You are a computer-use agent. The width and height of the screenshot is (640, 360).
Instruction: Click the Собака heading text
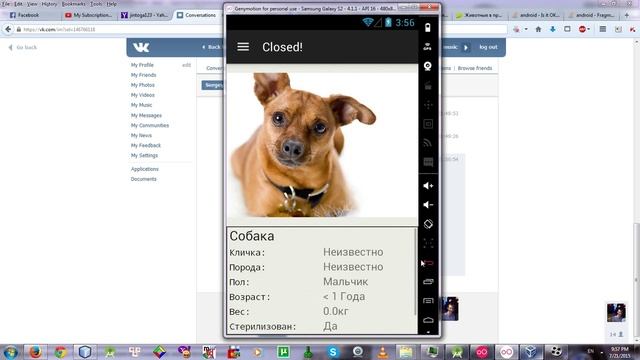click(252, 236)
